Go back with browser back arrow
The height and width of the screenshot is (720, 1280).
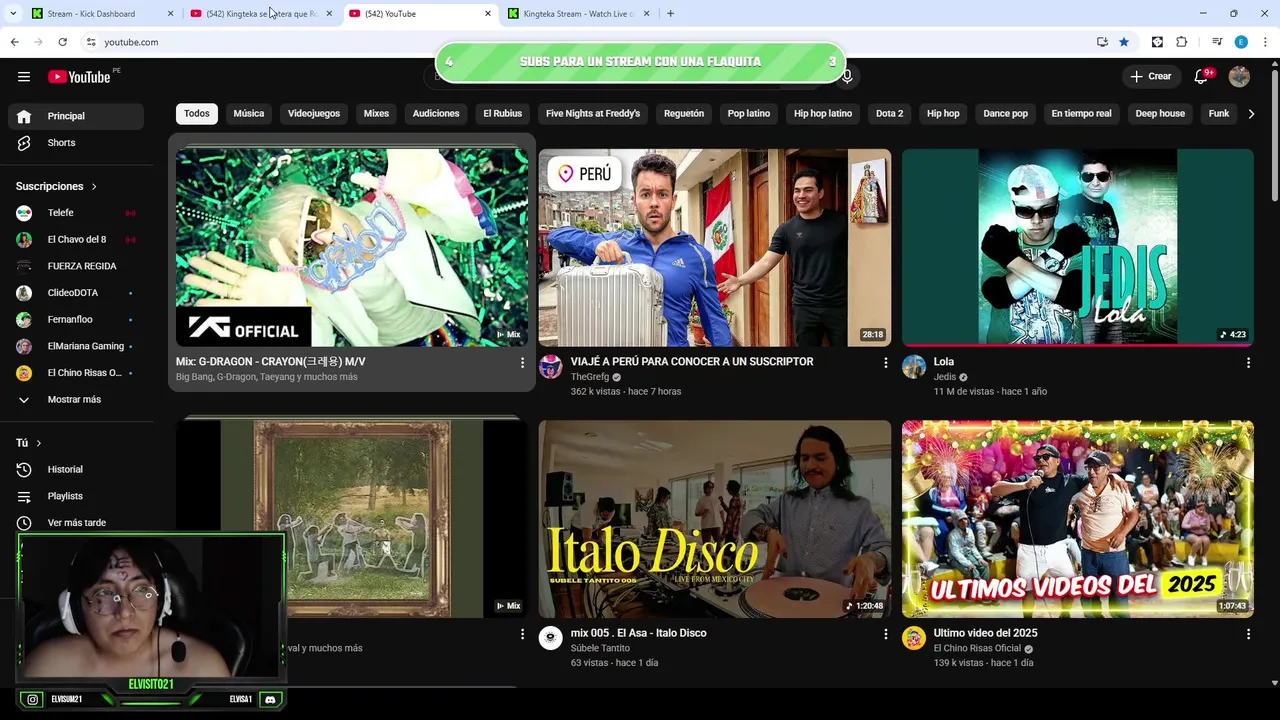coord(14,42)
